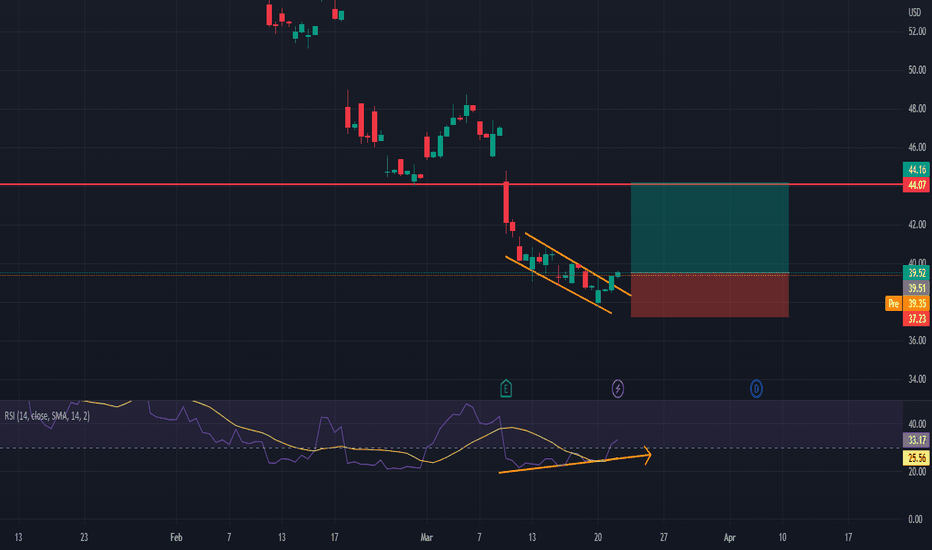932x550 pixels.
Task: Click the 20 date on time axis
Action: tap(598, 538)
